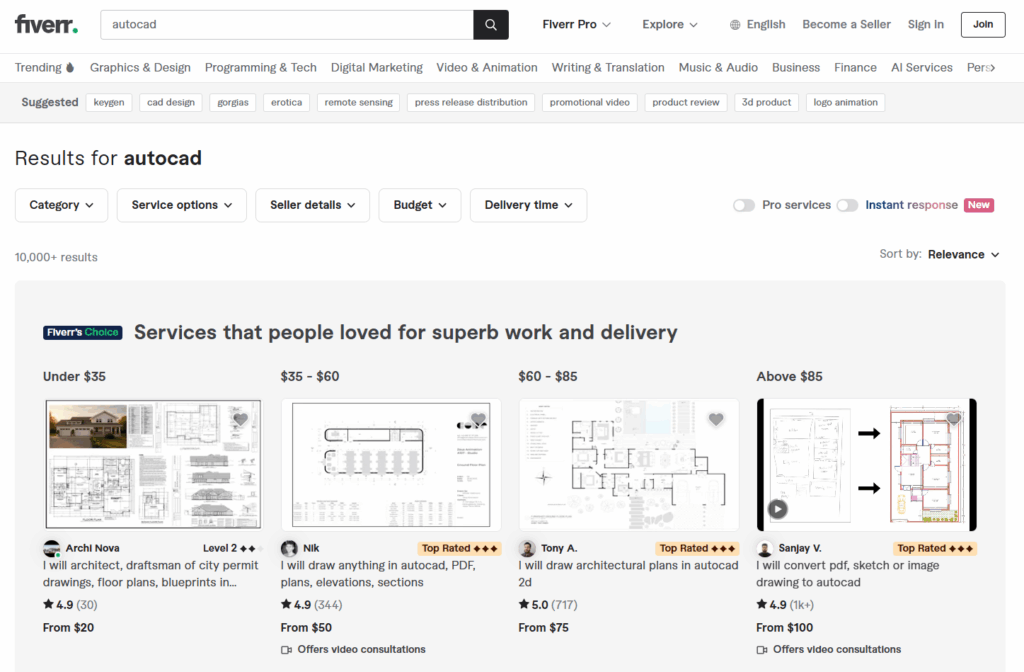
Task: Play Sanjay V.'s gig video
Action: tap(778, 508)
